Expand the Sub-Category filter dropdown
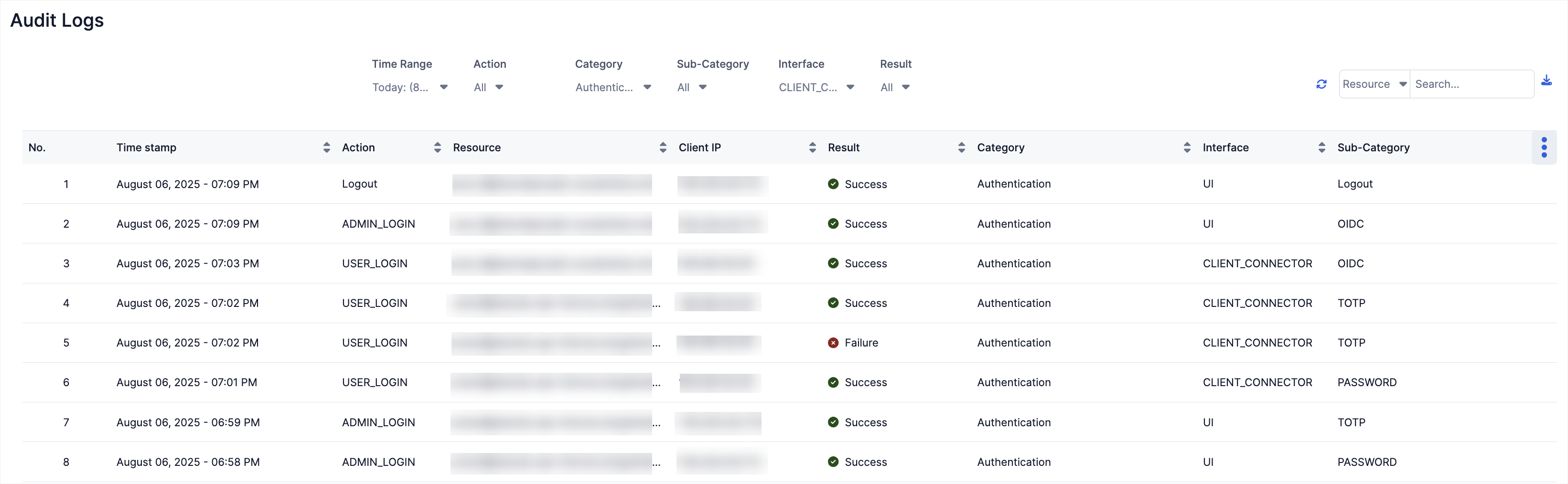Image resolution: width=1568 pixels, height=484 pixels. click(691, 87)
